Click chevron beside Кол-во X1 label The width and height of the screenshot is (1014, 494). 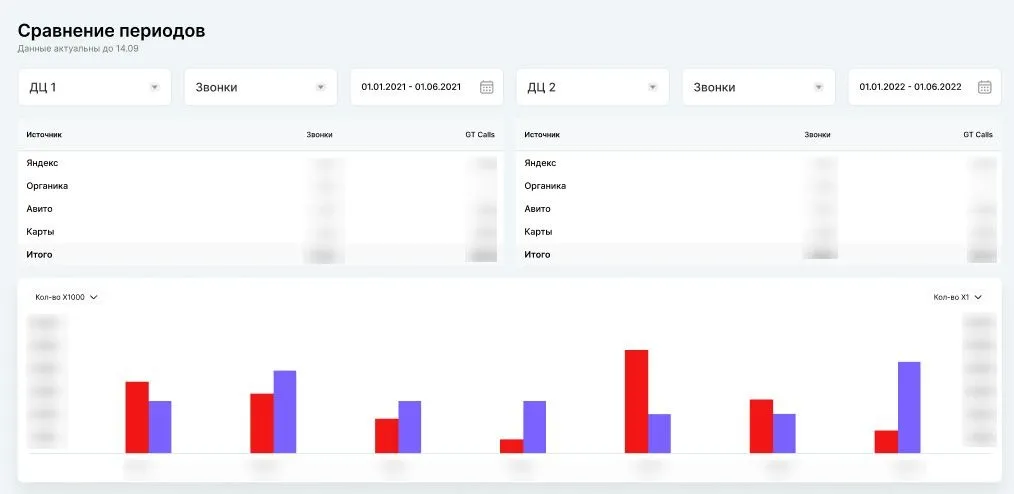[978, 297]
